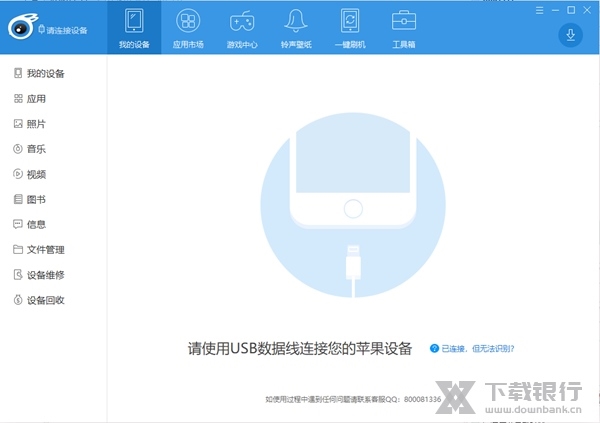
Task: Select the 一键刷机 tab
Action: (350, 28)
